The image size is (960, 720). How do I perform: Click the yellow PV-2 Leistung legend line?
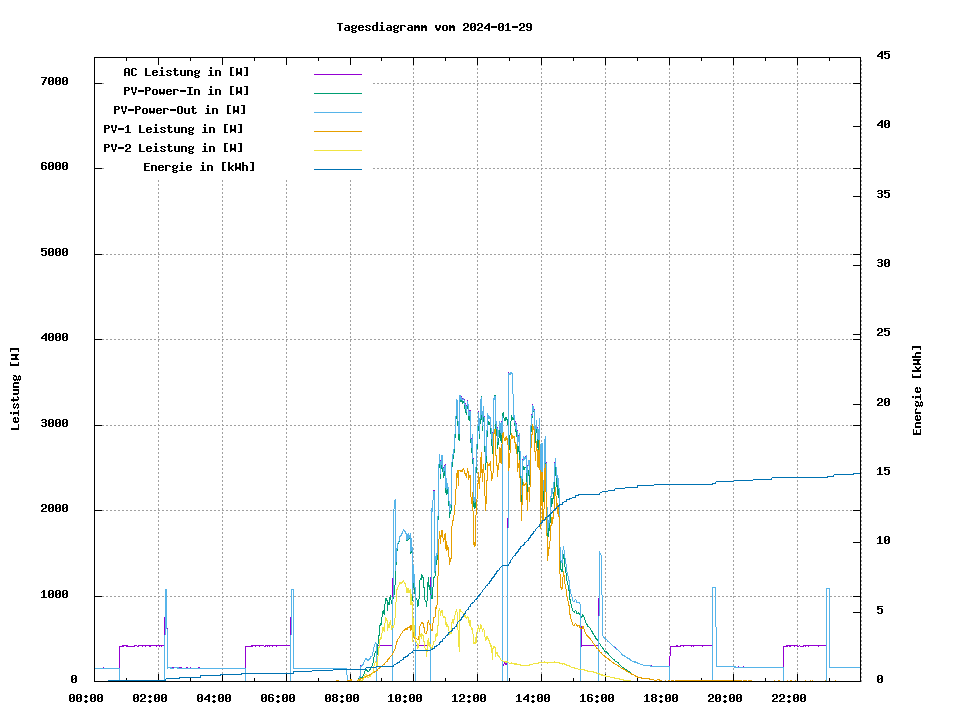pyautogui.click(x=337, y=149)
